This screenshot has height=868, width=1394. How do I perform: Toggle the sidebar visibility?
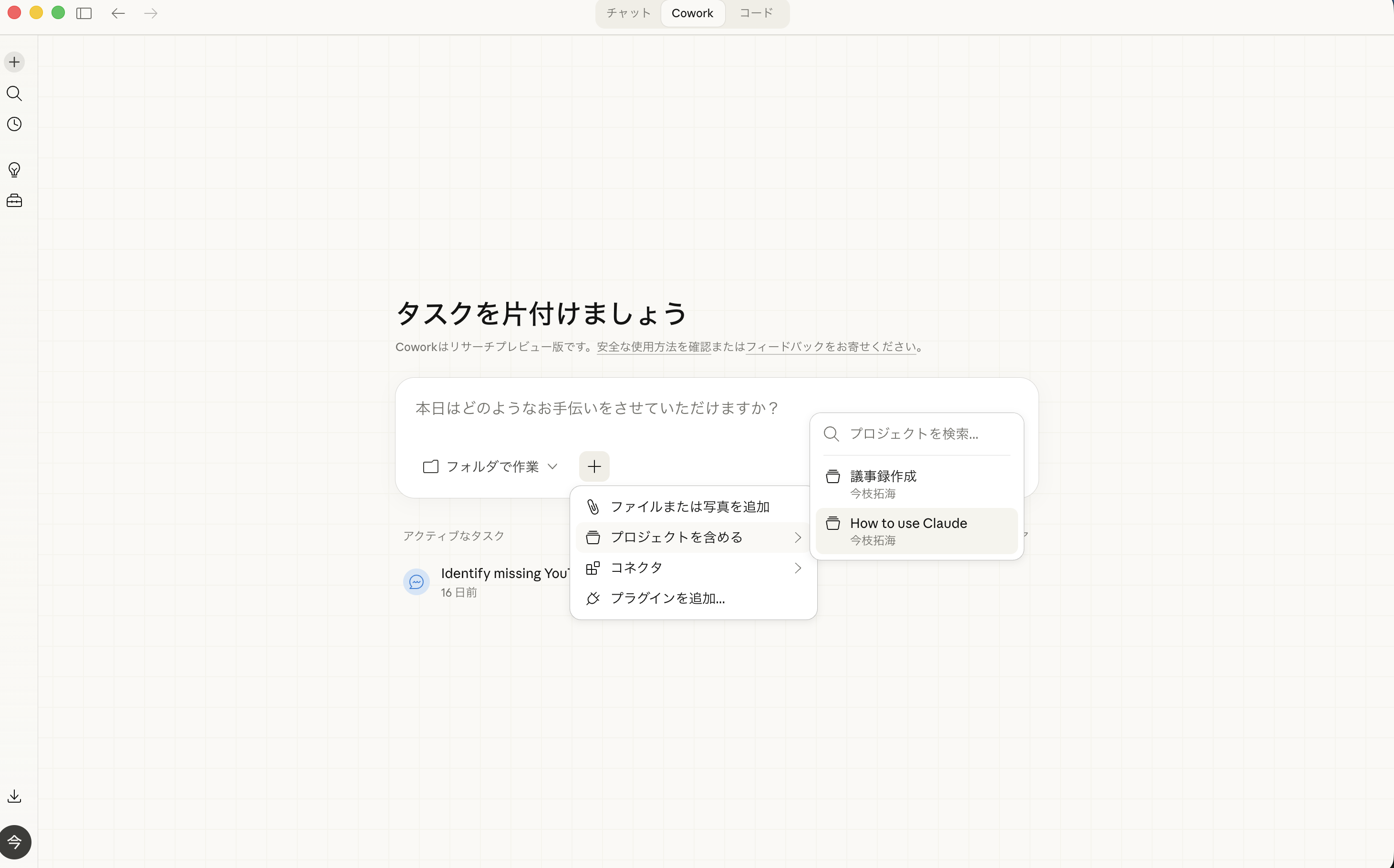click(x=84, y=12)
